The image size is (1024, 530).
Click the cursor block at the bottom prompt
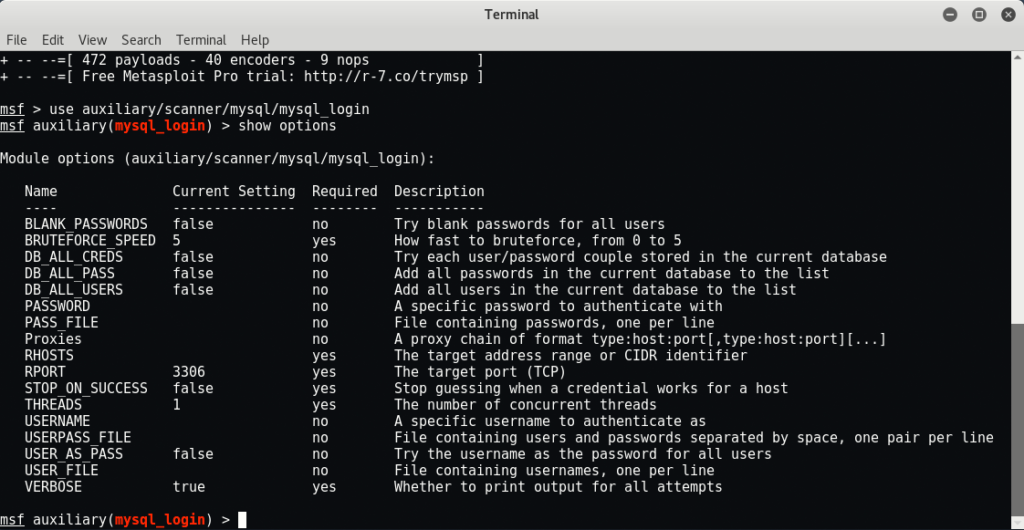pos(242,519)
